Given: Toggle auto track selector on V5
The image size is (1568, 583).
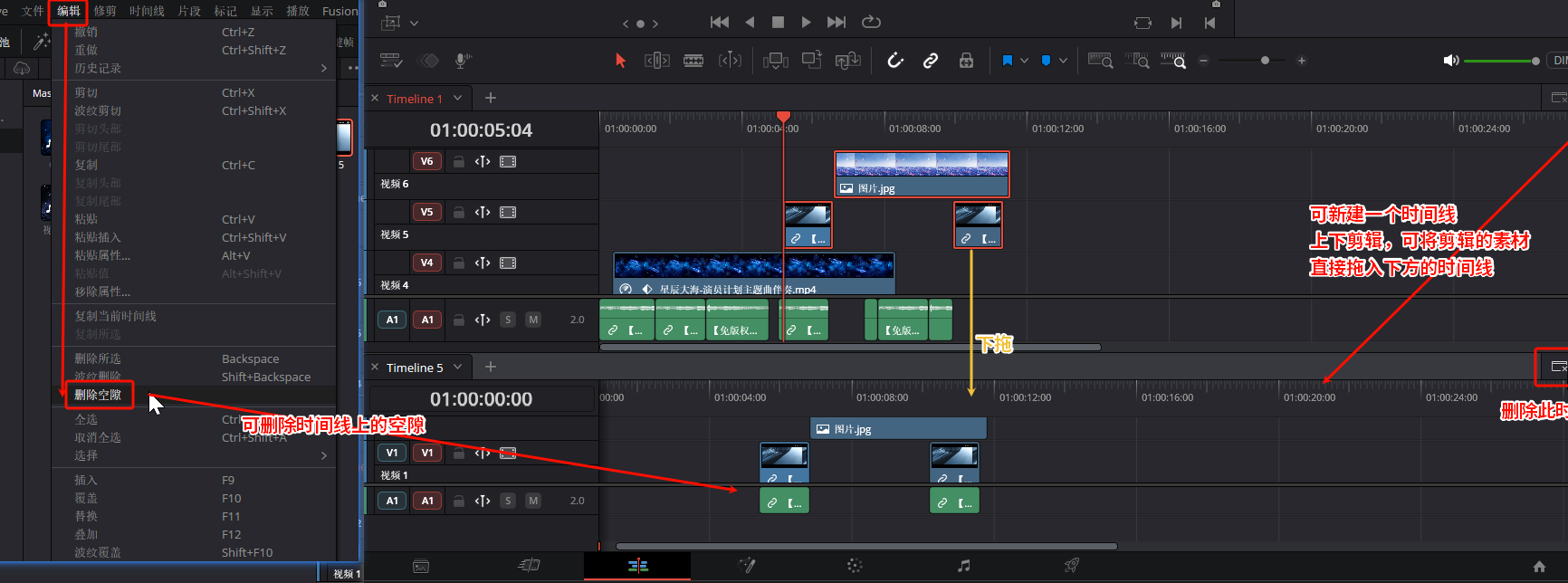Looking at the screenshot, I should (x=483, y=212).
